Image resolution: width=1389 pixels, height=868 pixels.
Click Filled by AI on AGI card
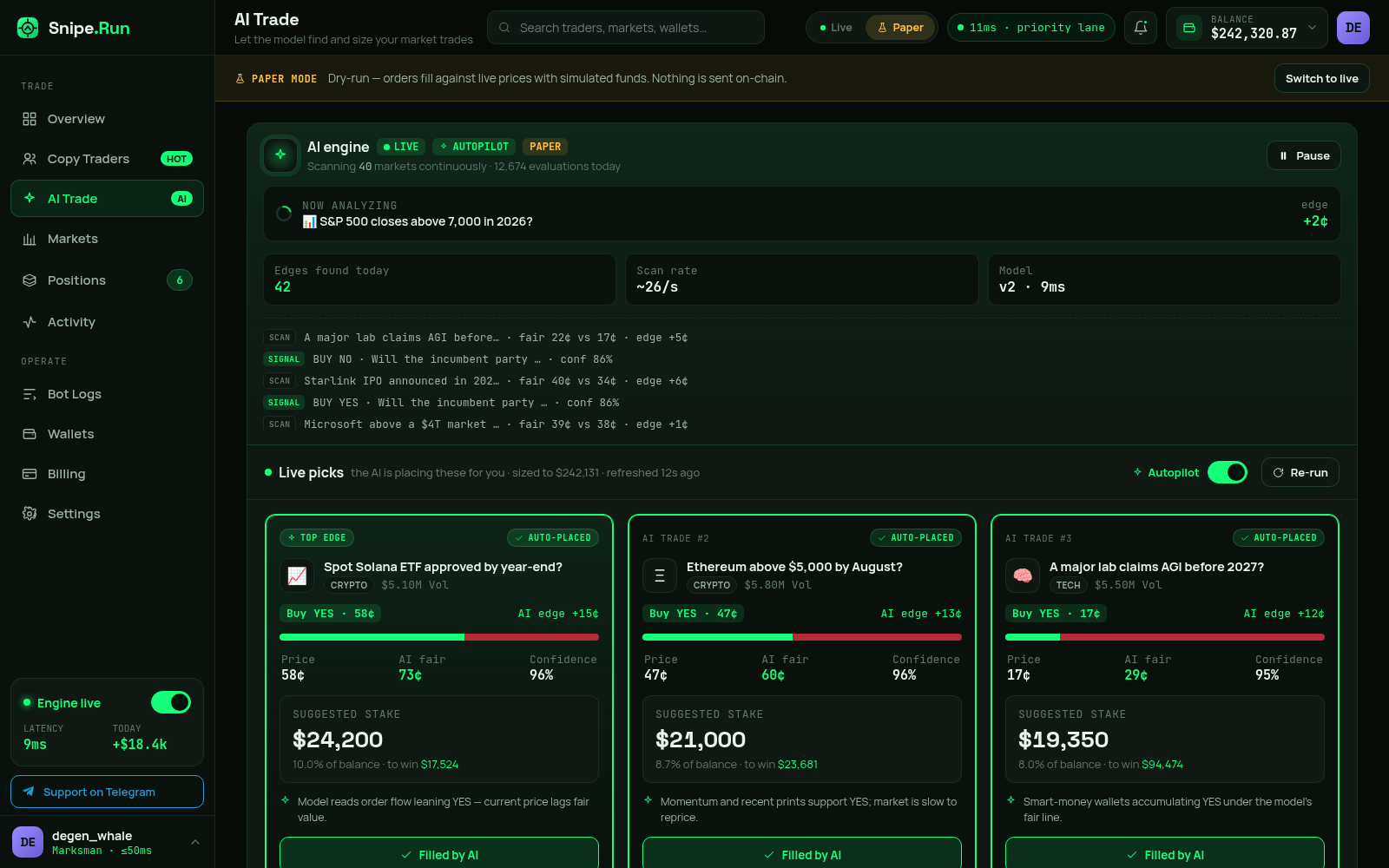[x=1165, y=852]
